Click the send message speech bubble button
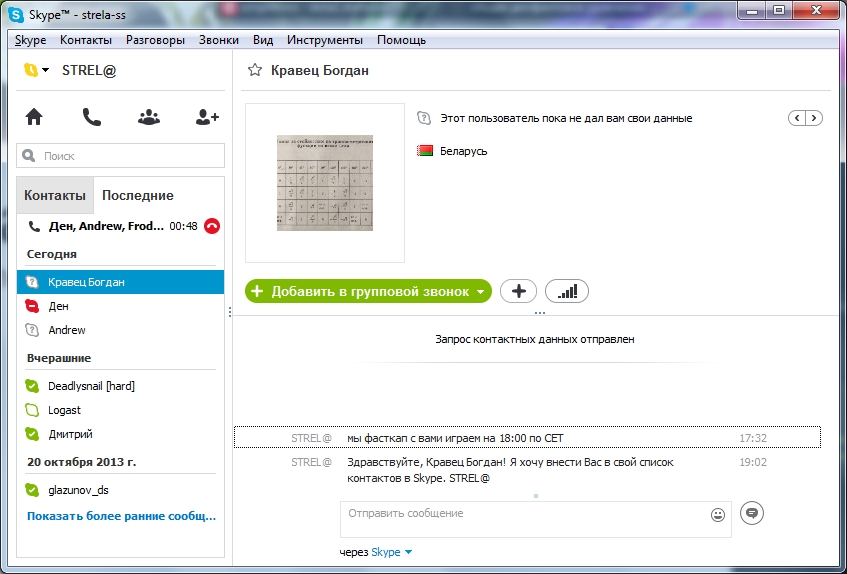The height and width of the screenshot is (574, 847). (751, 513)
